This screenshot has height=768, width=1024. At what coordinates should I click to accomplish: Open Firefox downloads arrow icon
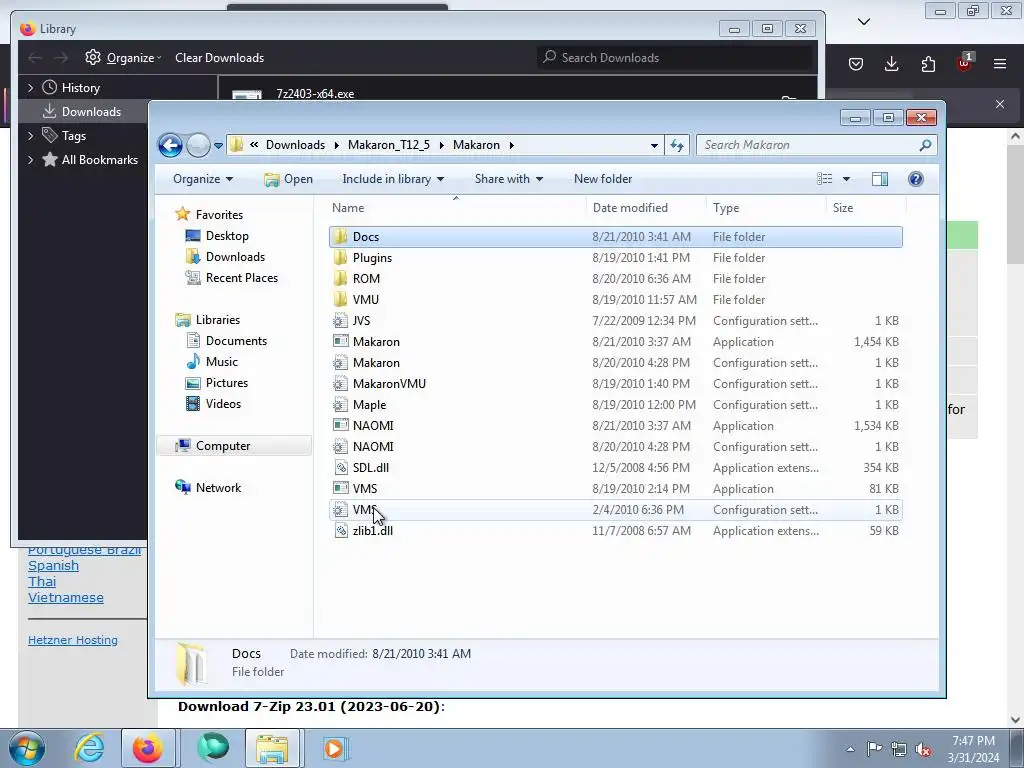(x=891, y=64)
